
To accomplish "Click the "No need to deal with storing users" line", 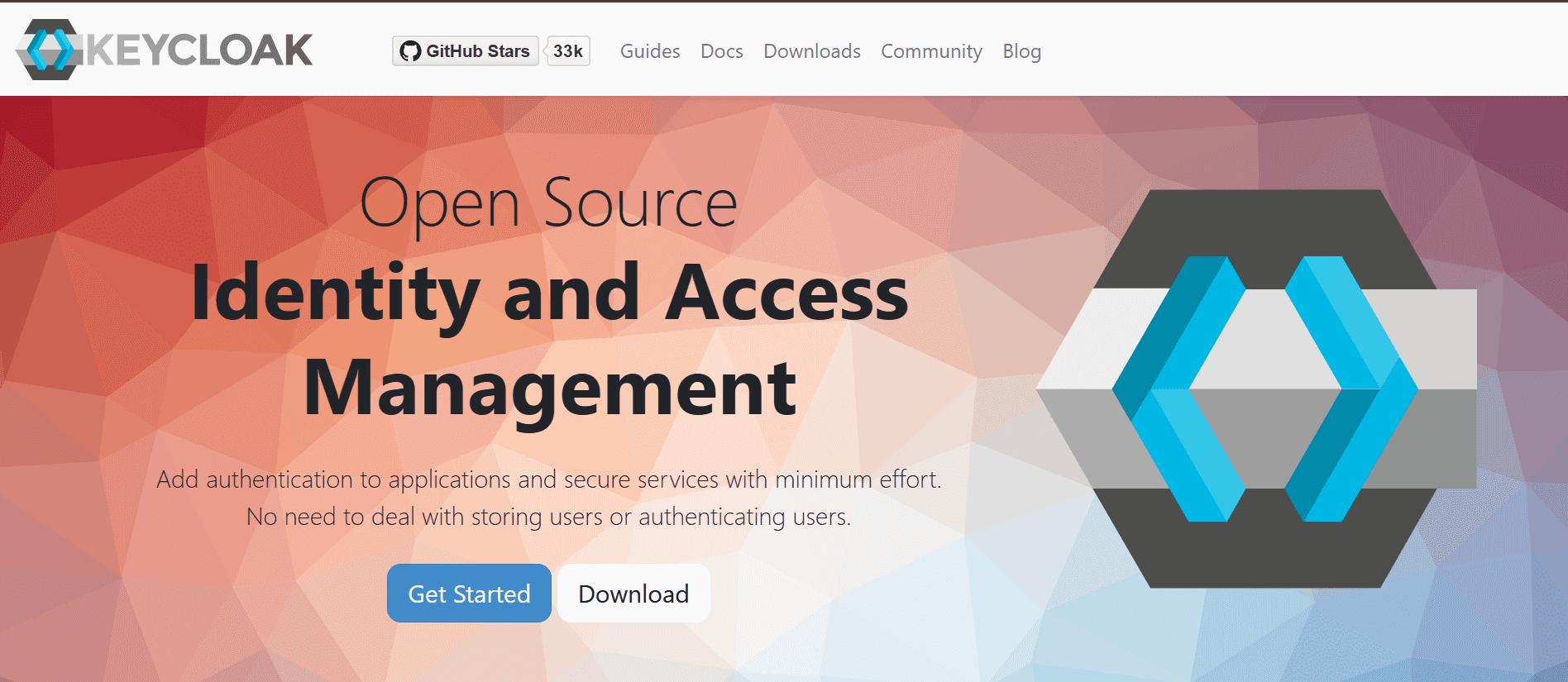I will point(549,517).
